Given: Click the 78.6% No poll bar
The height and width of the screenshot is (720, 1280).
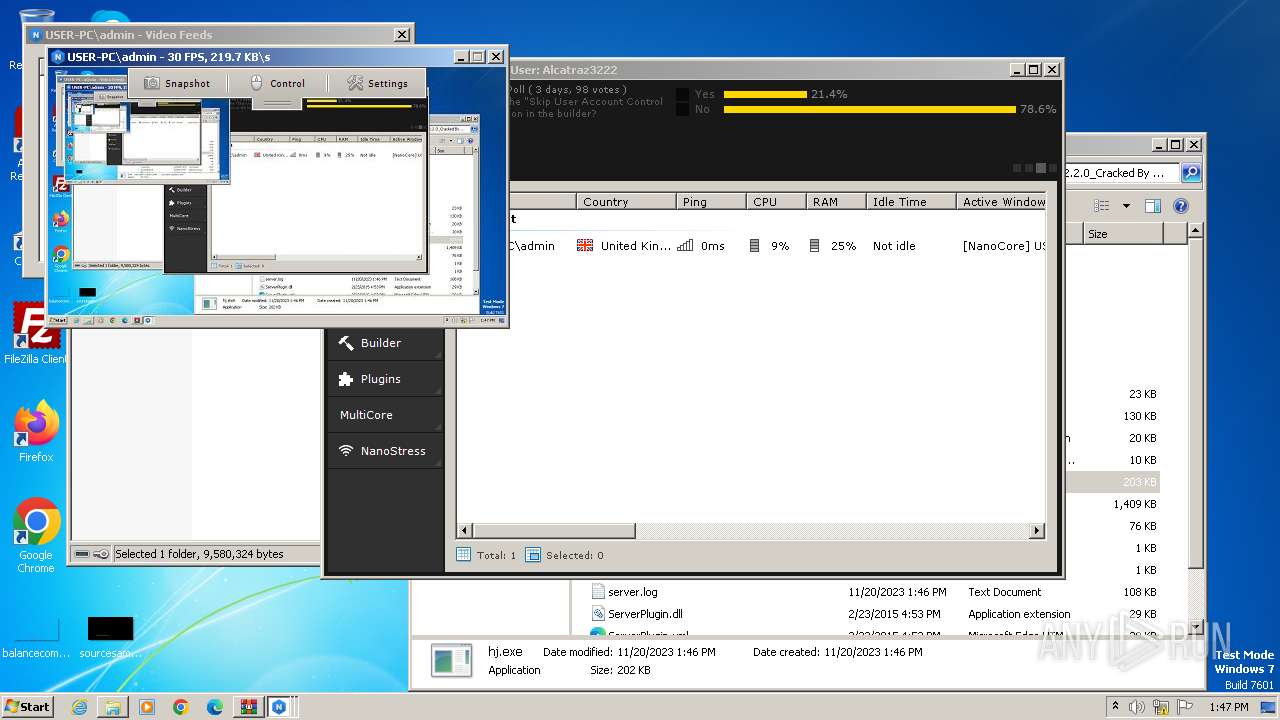Looking at the screenshot, I should pos(870,109).
